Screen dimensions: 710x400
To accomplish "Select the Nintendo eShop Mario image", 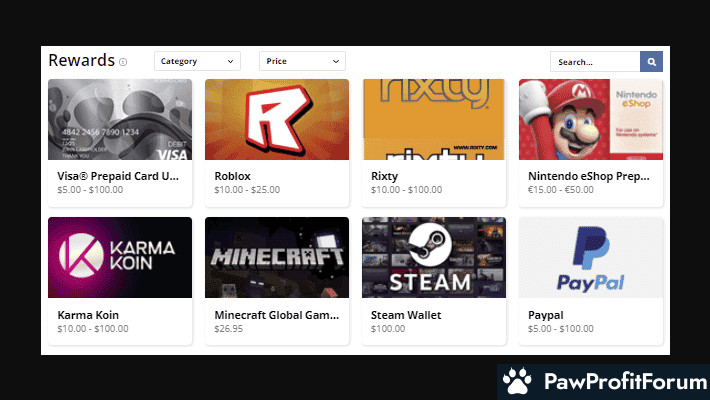I will [590, 120].
